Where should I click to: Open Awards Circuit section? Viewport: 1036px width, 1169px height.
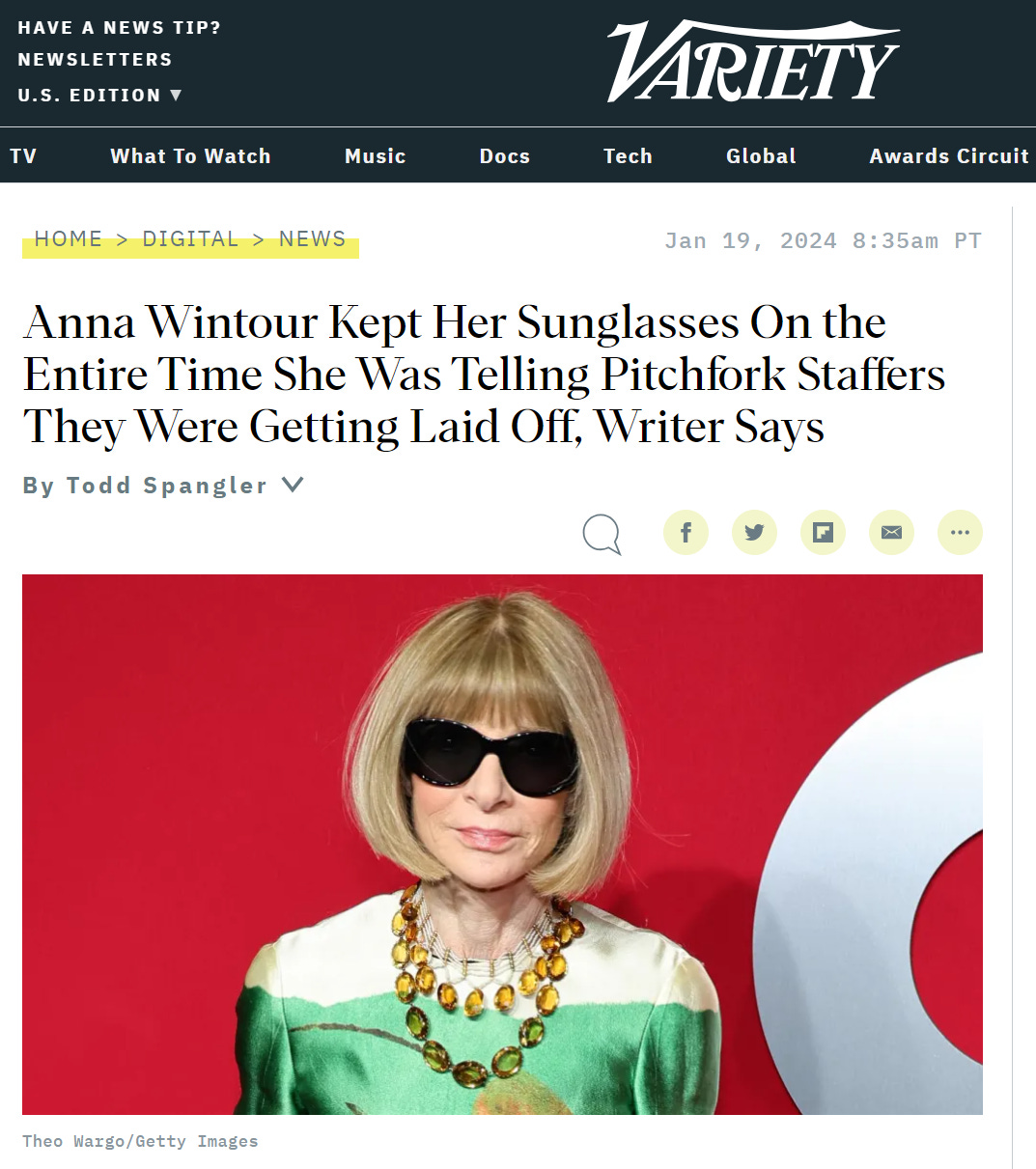949,155
